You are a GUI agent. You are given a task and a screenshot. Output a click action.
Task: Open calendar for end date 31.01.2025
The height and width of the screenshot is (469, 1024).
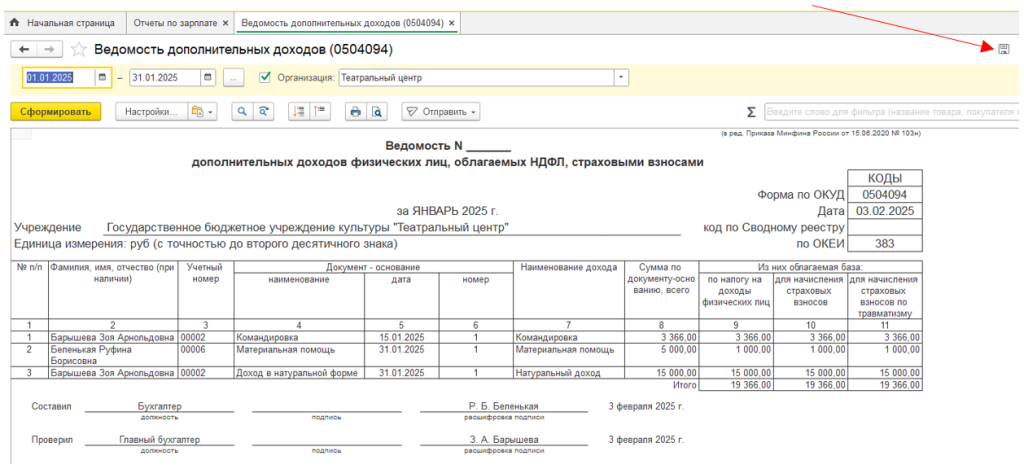point(208,78)
